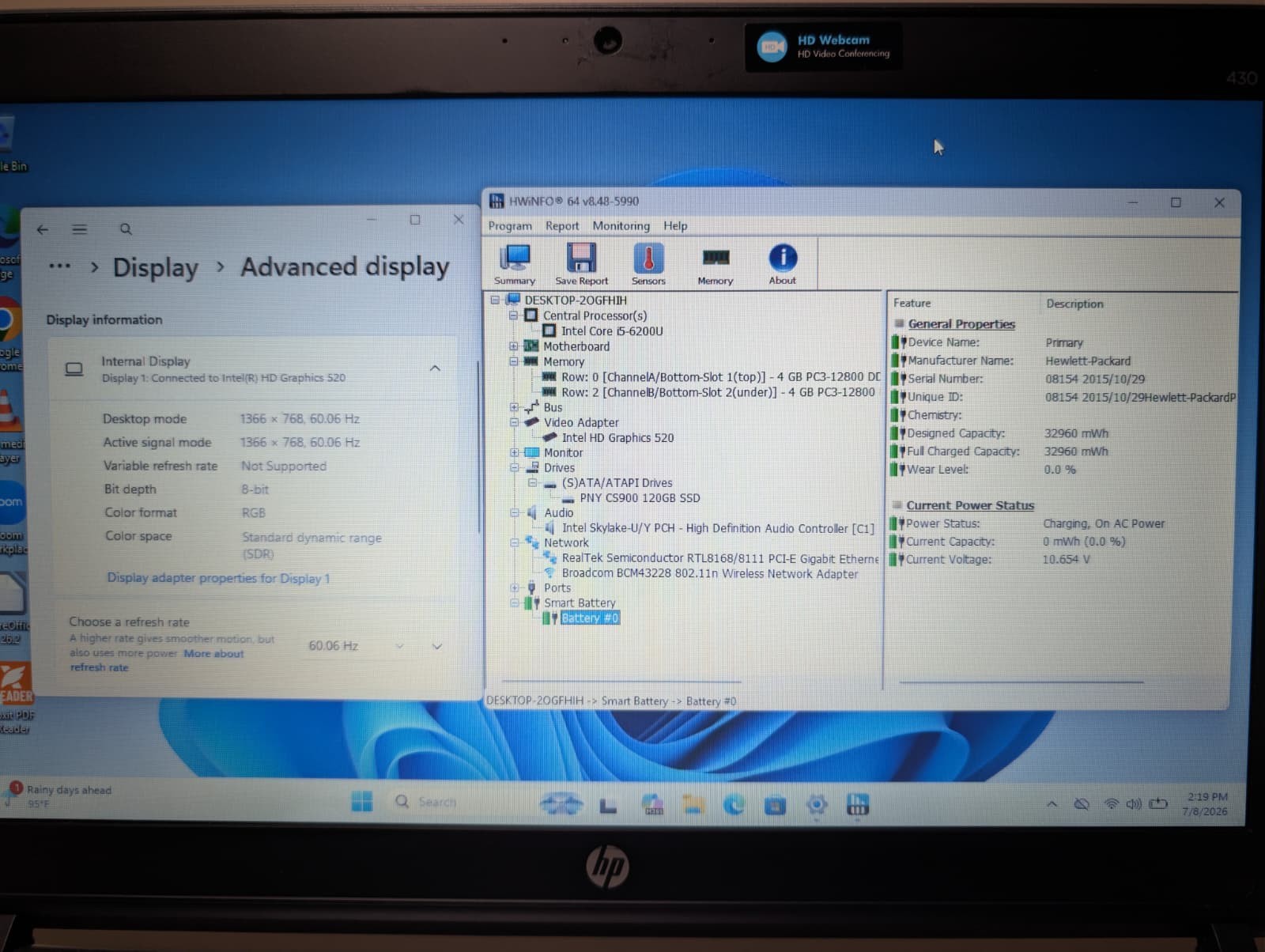Collapse the Memory tree branch
Viewport: 1265px width, 952px height.
tap(513, 361)
